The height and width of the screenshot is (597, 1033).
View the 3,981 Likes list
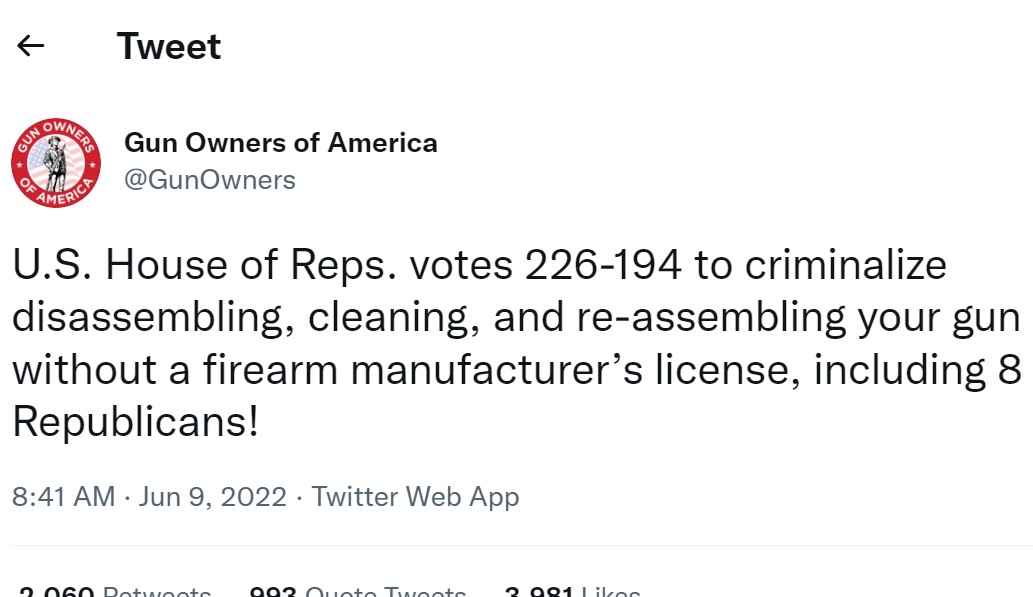pos(572,590)
